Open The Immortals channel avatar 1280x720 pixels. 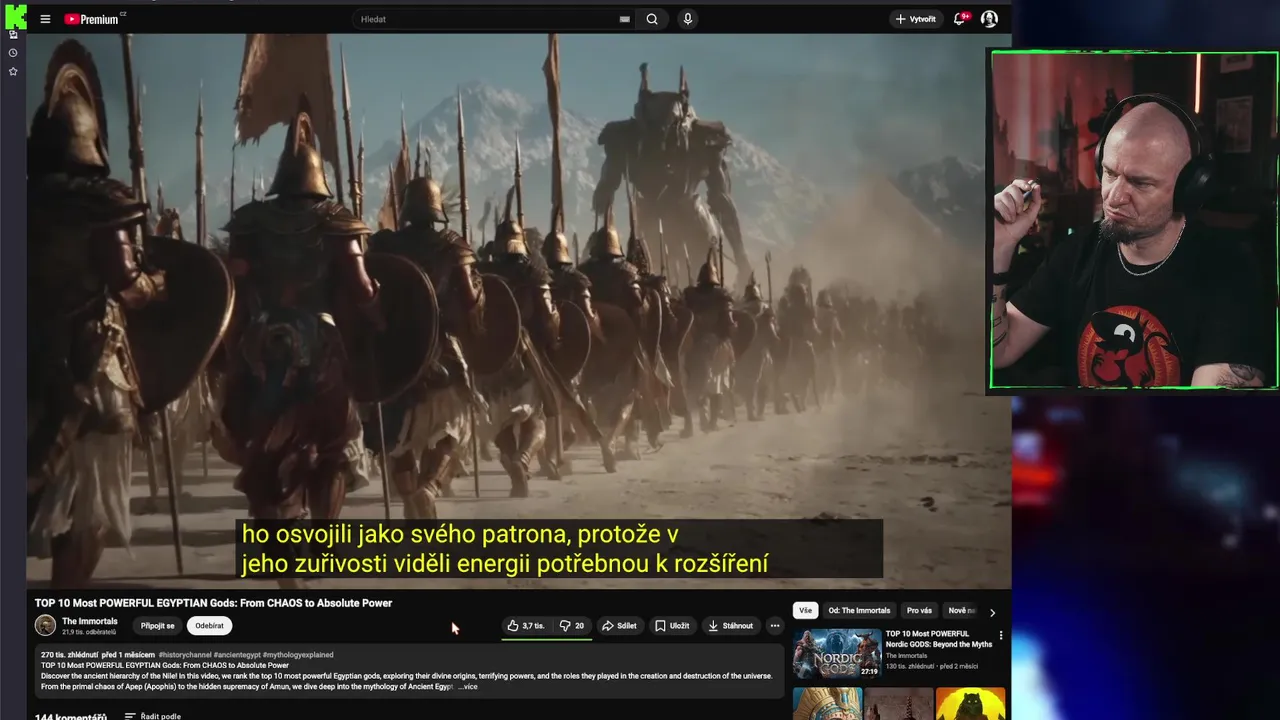pyautogui.click(x=45, y=625)
